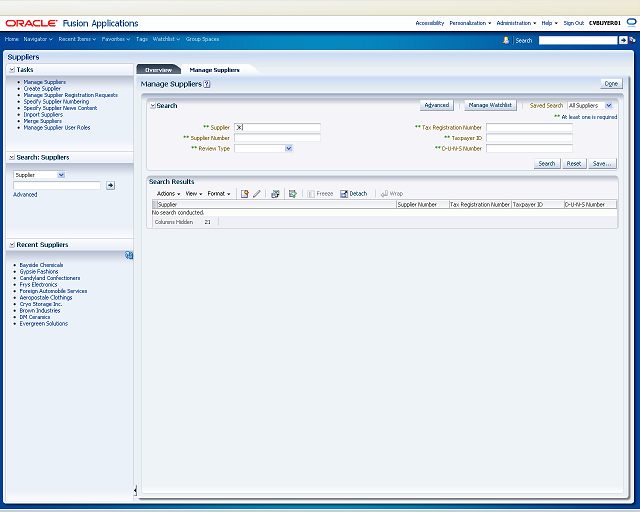The height and width of the screenshot is (512, 640).
Task: Open the saved searches icon in header
Action: coord(632,40)
